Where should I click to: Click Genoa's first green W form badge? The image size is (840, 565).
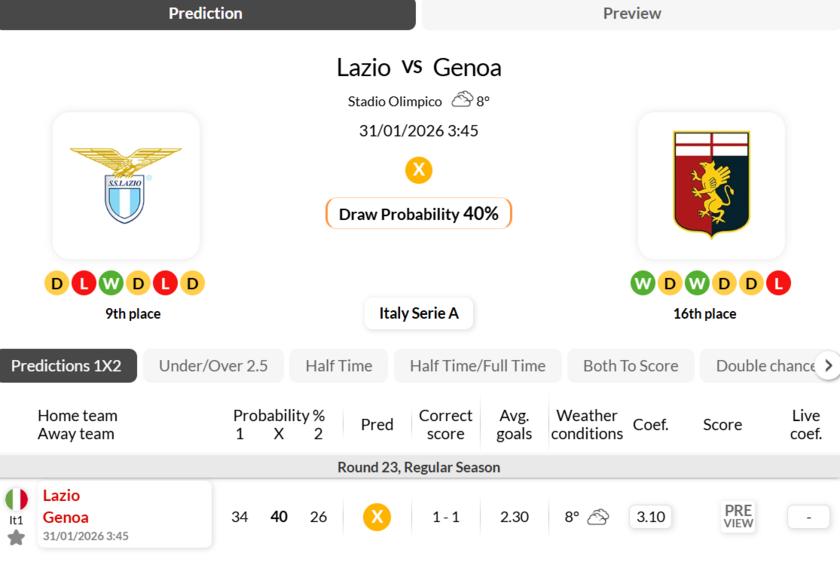coord(643,283)
